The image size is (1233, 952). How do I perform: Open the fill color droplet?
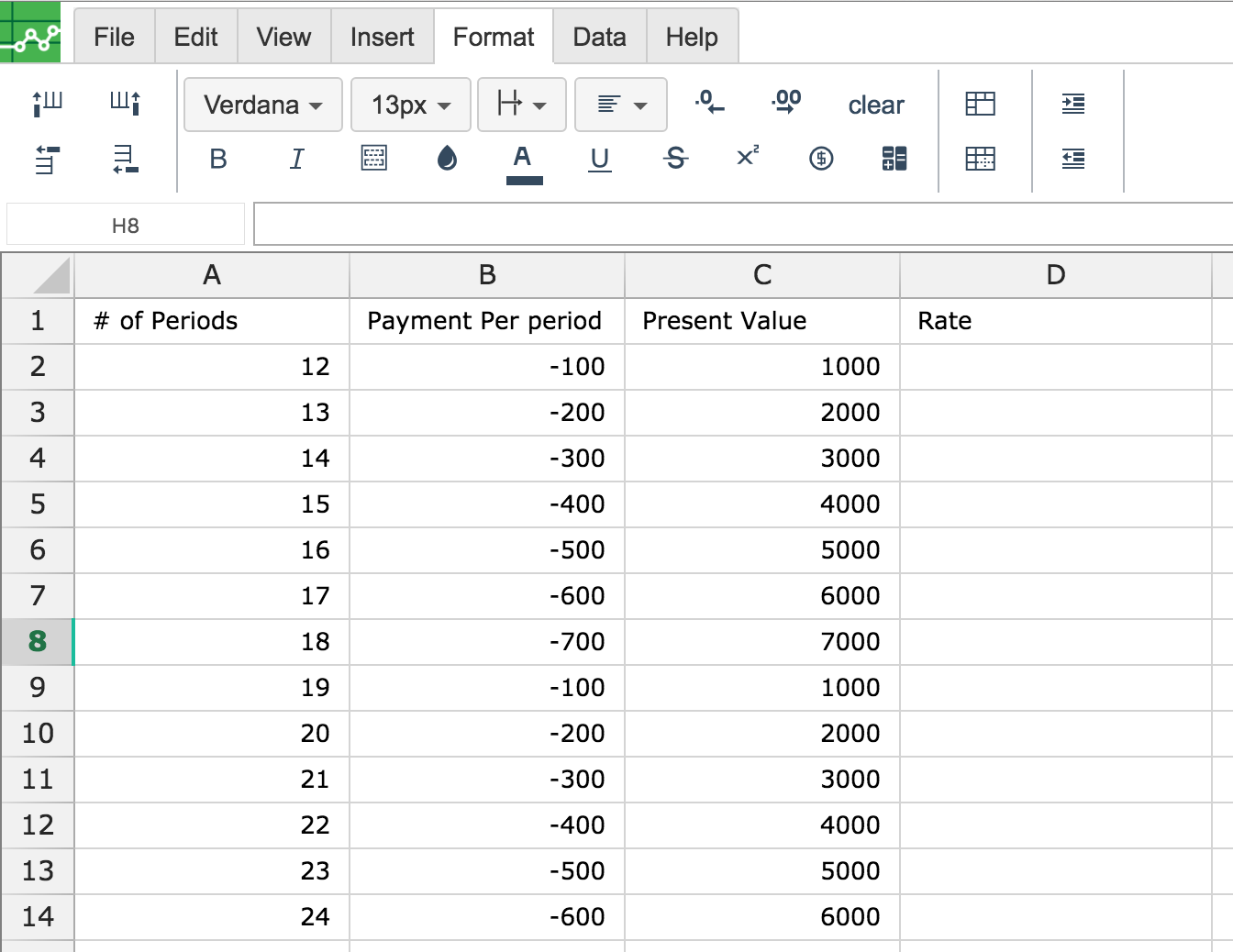point(447,160)
